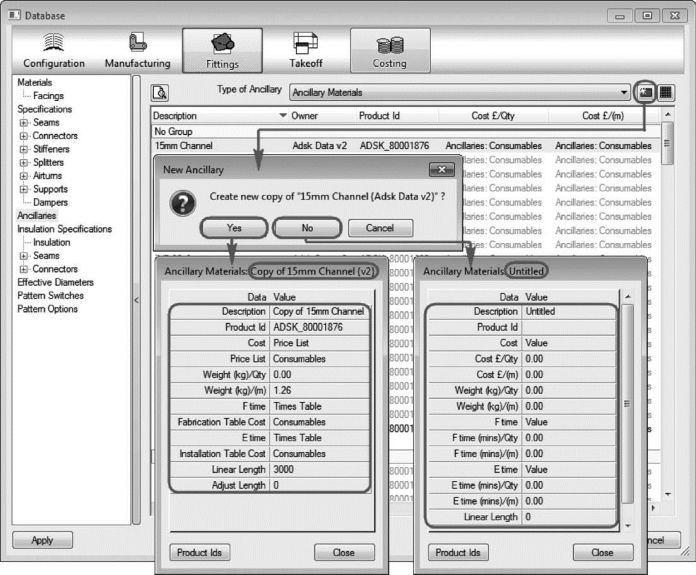Click scroll down arrow in Untitled window
696x575 pixels.
[627, 526]
